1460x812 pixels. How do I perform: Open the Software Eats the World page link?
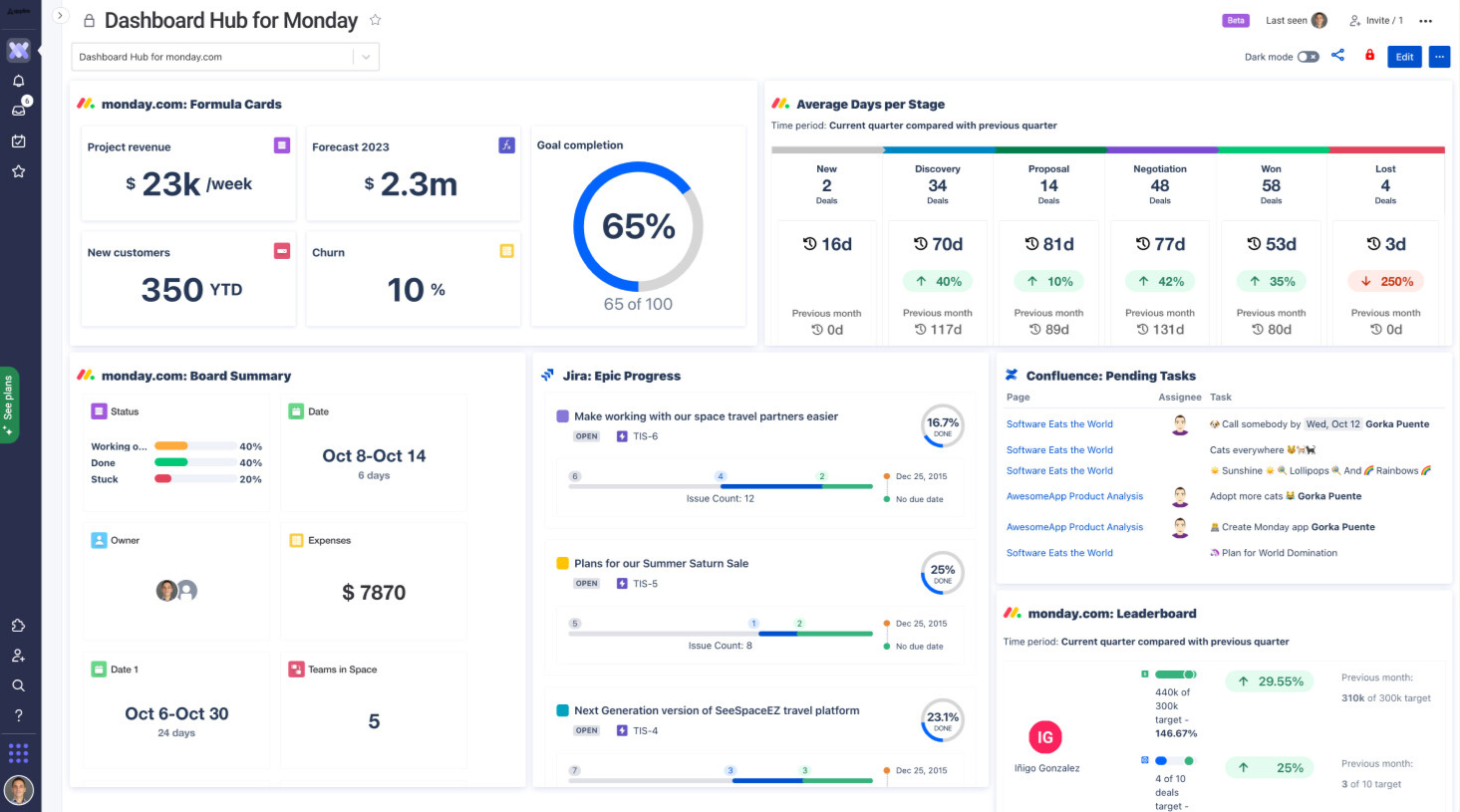tap(1059, 423)
